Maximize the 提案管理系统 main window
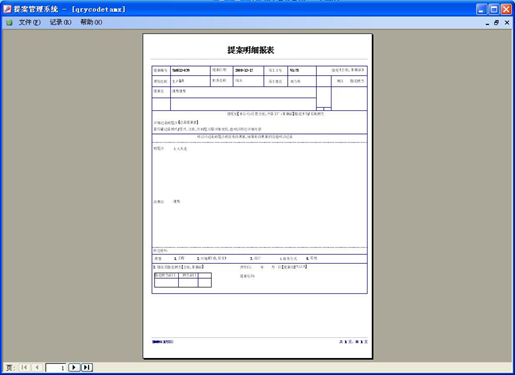 494,9
